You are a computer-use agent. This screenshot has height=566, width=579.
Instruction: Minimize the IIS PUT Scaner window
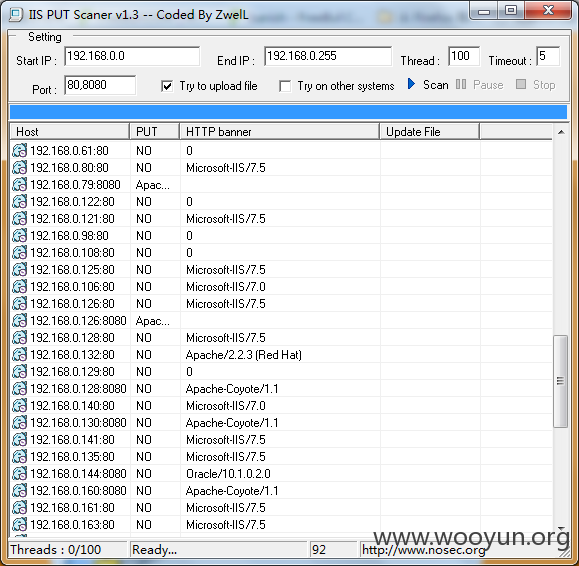click(x=484, y=11)
